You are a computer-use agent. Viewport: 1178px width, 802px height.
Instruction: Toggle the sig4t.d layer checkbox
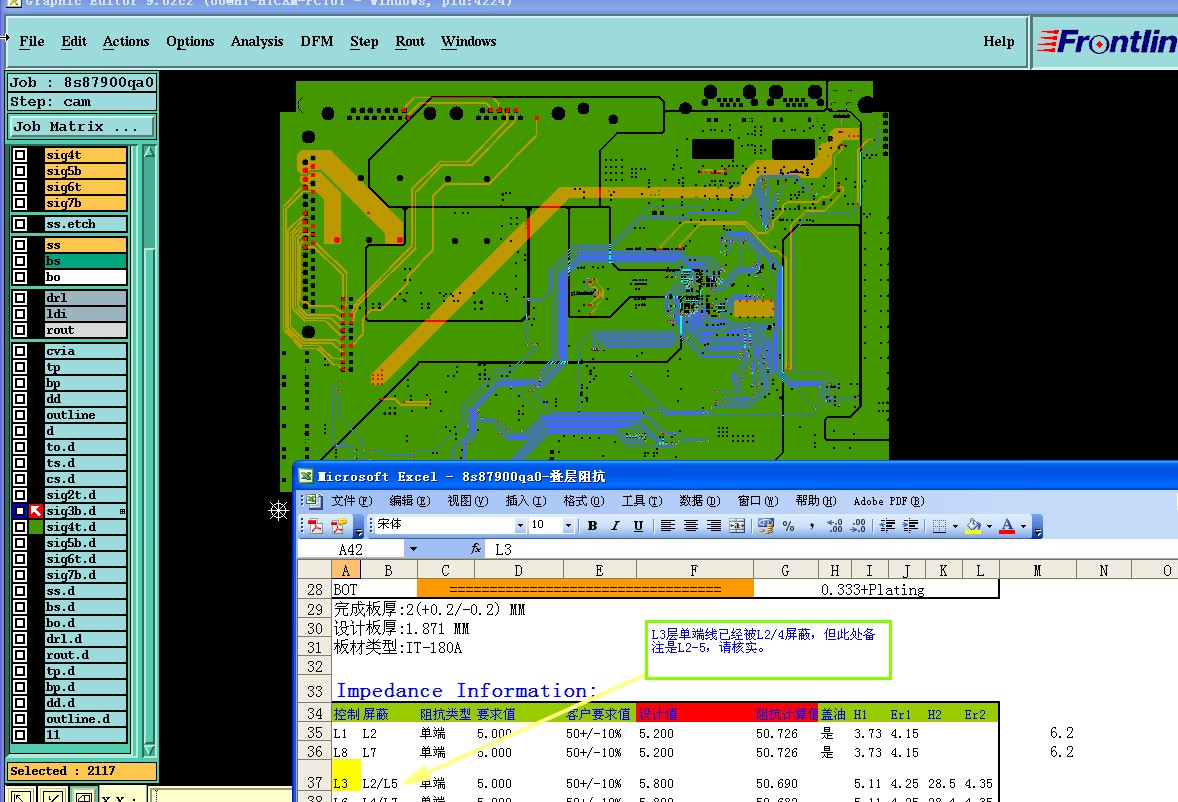pos(20,527)
